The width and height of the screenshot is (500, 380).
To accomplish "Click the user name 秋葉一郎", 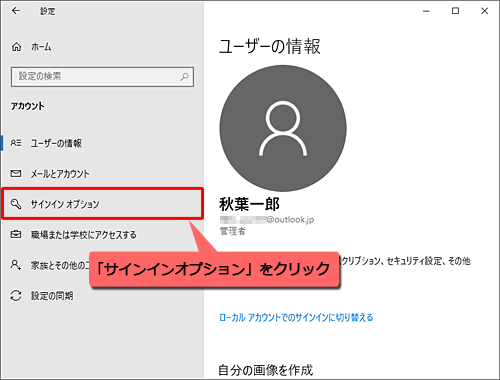I will click(249, 204).
